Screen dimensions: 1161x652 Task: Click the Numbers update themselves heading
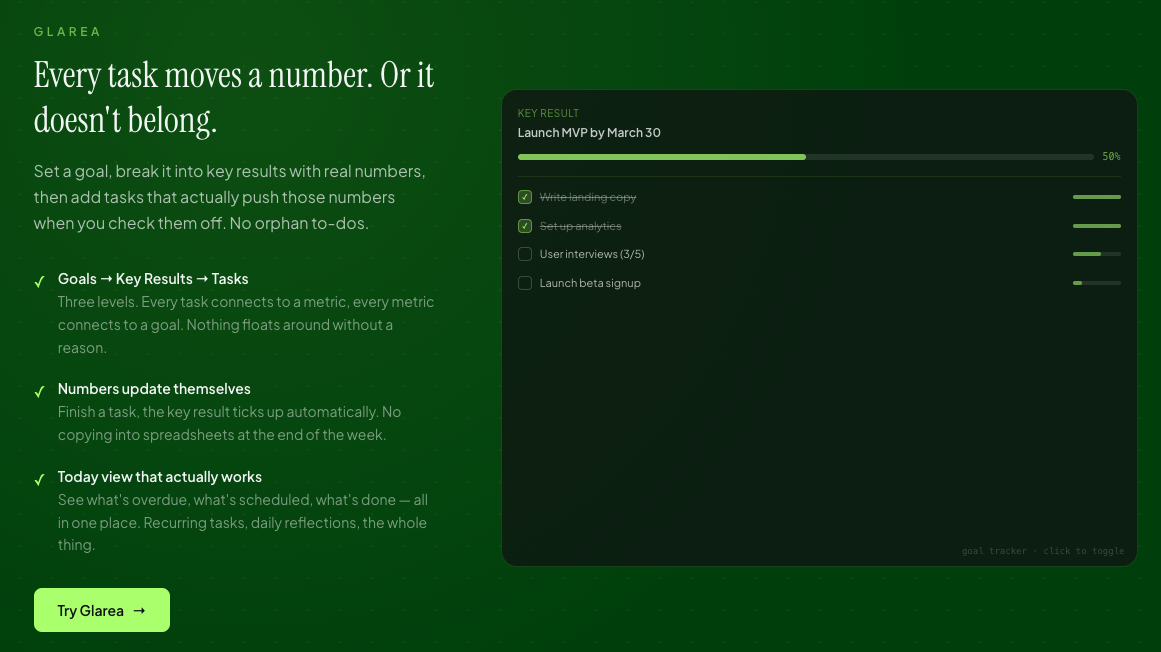tap(154, 389)
